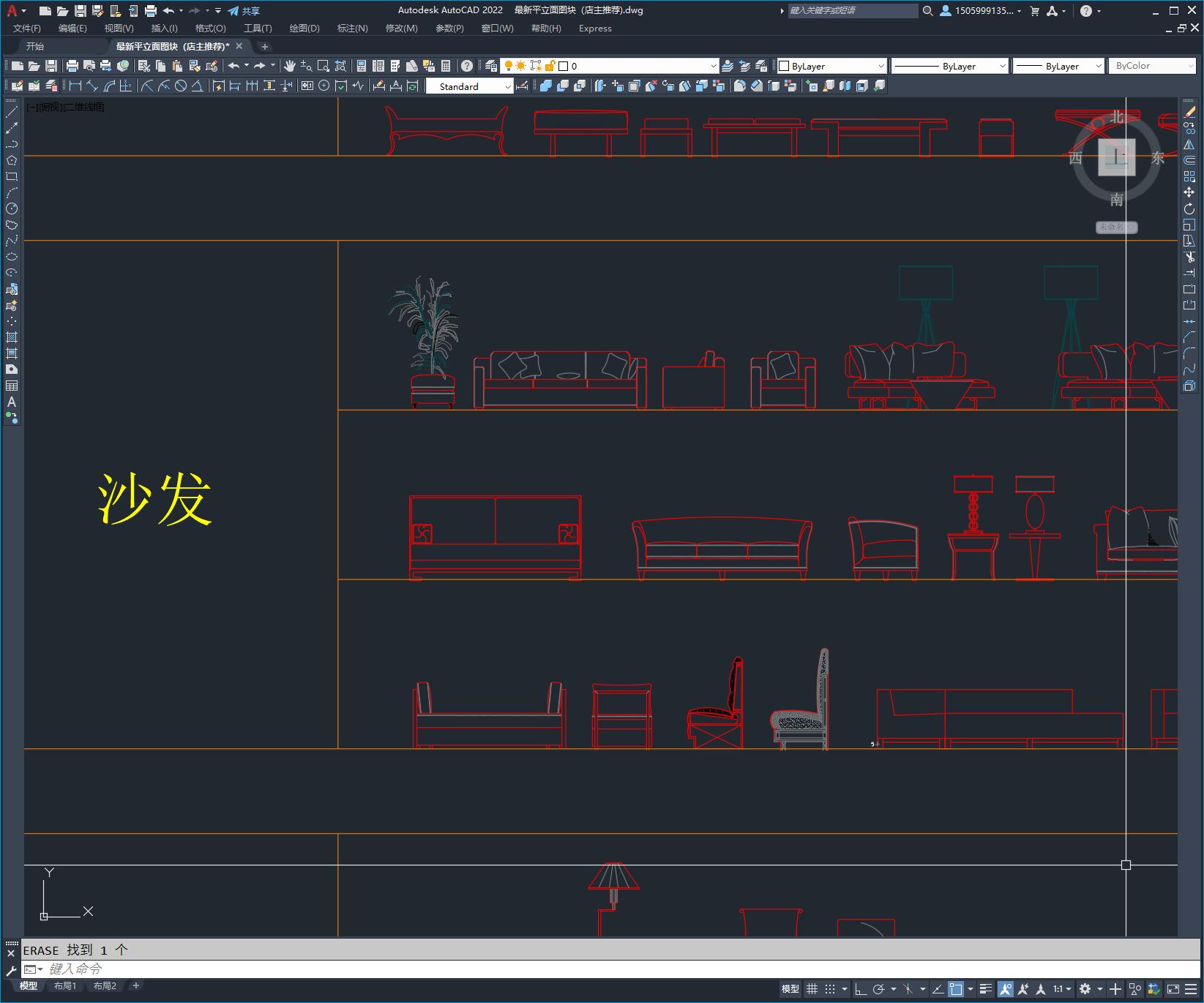Open the ByLayer color dropdown
Image resolution: width=1204 pixels, height=1003 pixels.
(x=832, y=66)
